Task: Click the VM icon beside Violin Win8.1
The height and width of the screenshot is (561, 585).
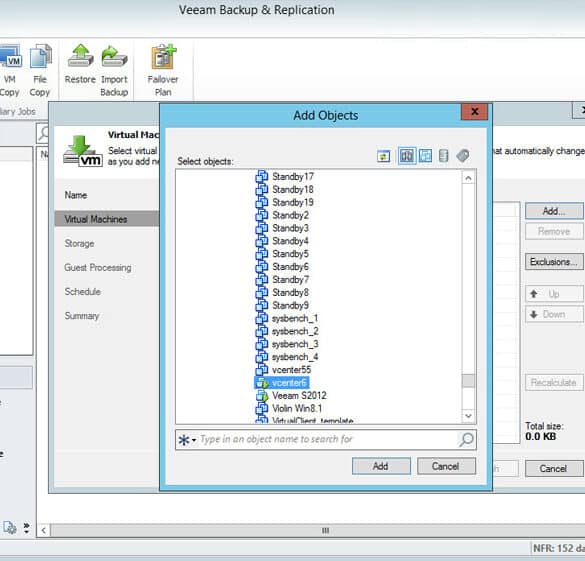Action: pyautogui.click(x=262, y=408)
